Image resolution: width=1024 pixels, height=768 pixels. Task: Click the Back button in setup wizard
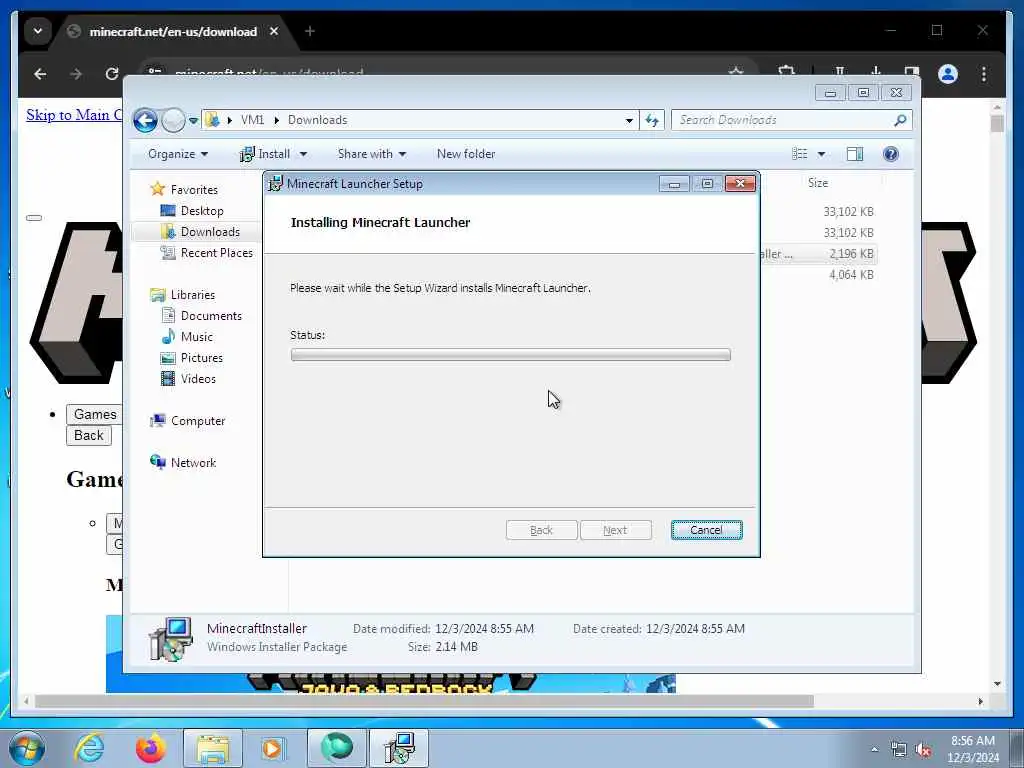click(541, 530)
